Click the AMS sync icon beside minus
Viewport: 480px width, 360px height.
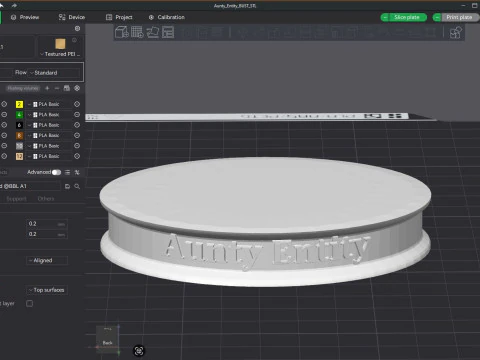click(x=67, y=88)
